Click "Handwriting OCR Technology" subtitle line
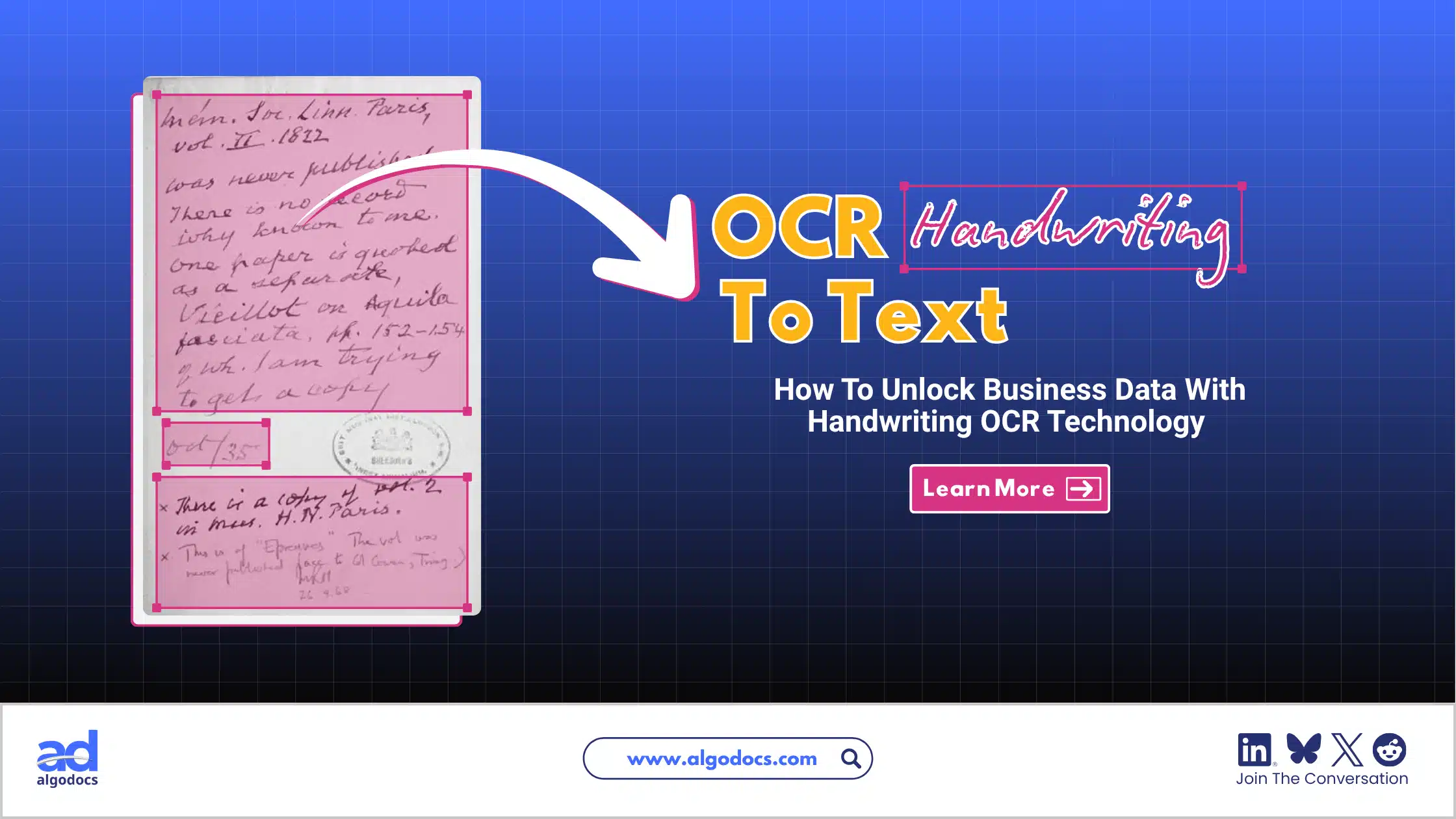1456x819 pixels. click(x=1006, y=422)
